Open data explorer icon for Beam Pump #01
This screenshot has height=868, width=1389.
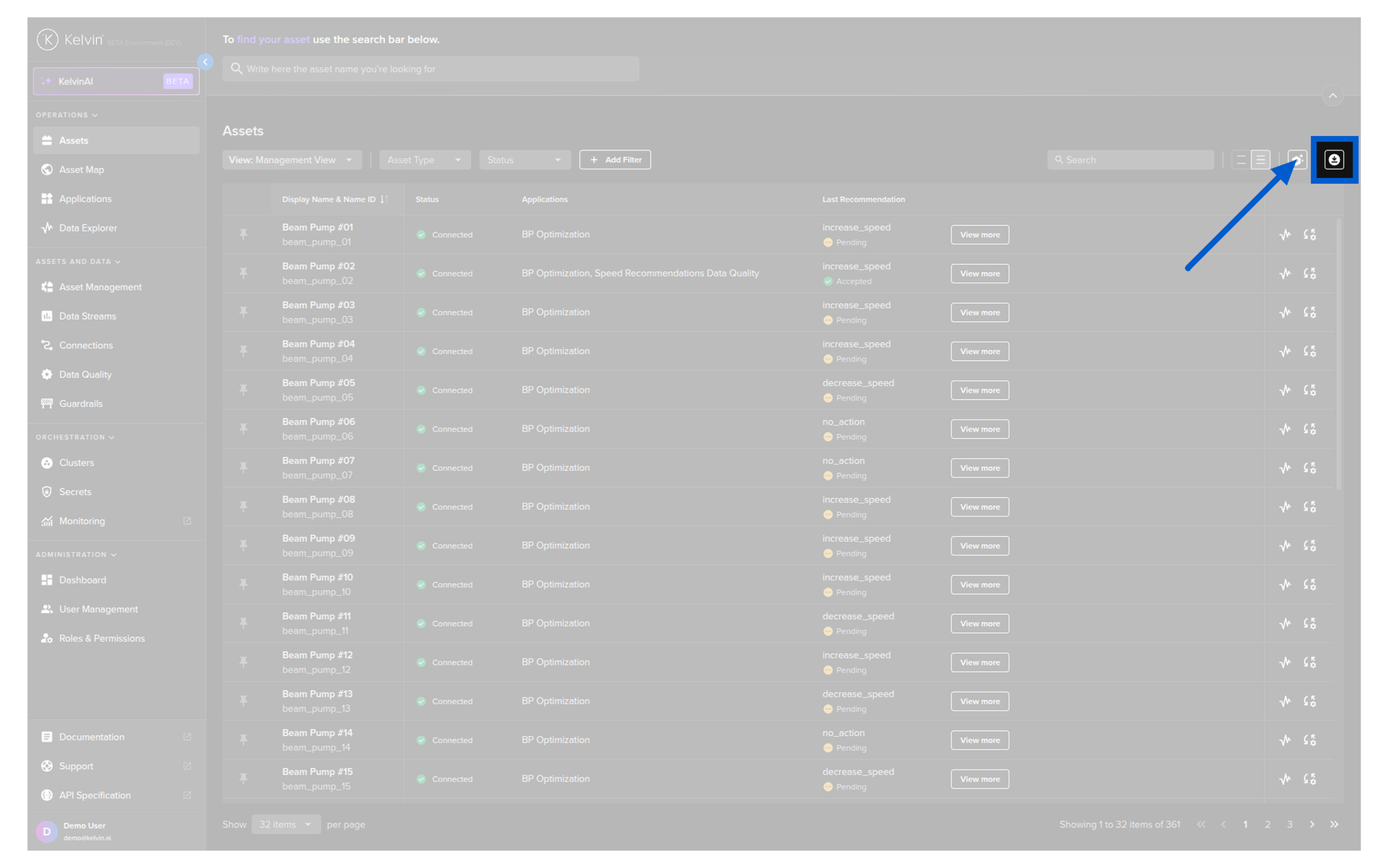[x=1285, y=234]
